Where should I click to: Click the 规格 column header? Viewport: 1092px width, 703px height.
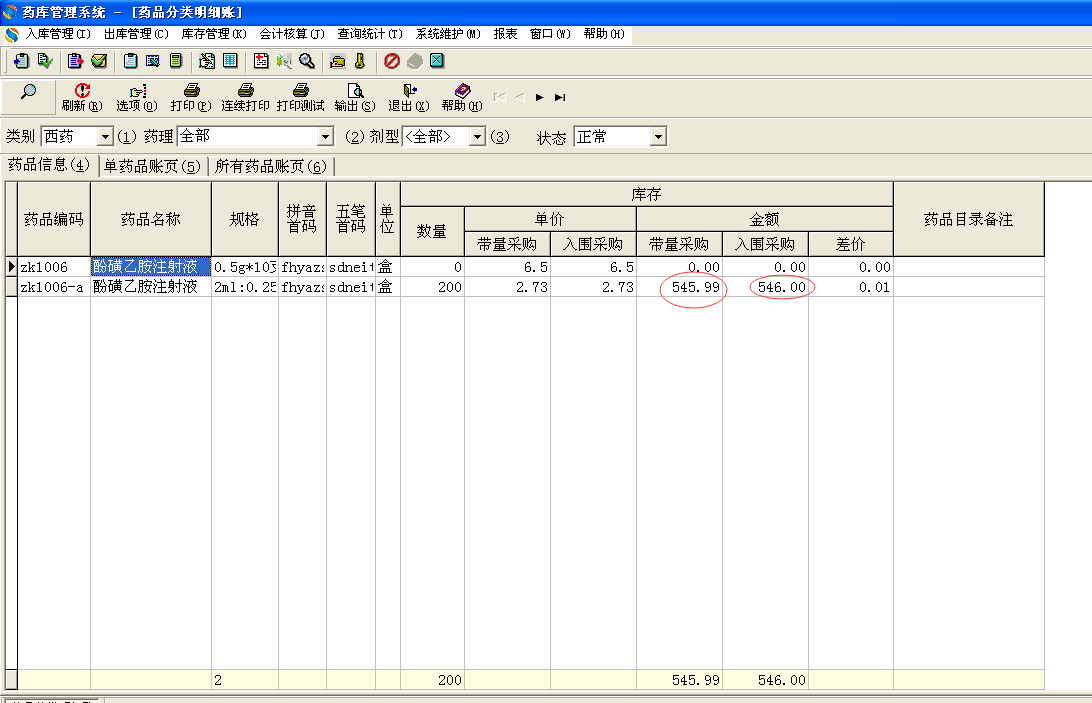point(244,219)
